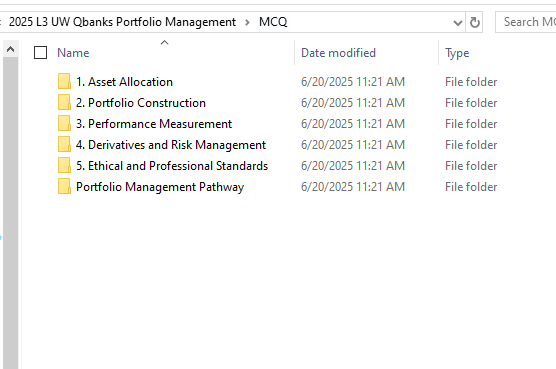Click the navigation pane scrollbar track
This screenshot has height=369, width=556.
point(11,213)
